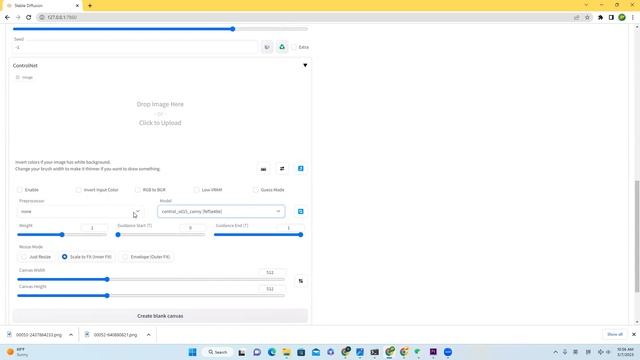Viewport: 640px width, 360px height.
Task: Click the blue icon right of the swap arrows
Action: coord(300,169)
